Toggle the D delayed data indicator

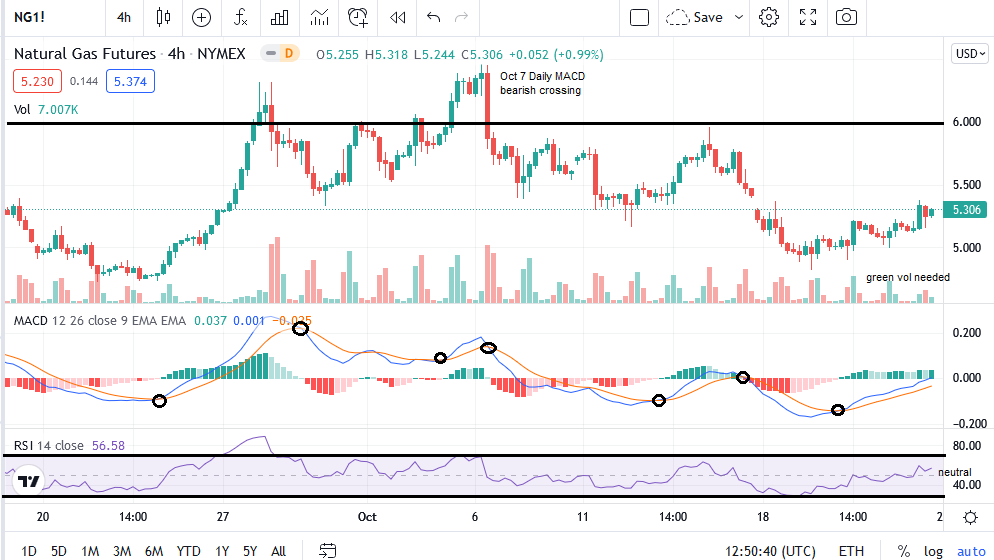pos(289,53)
